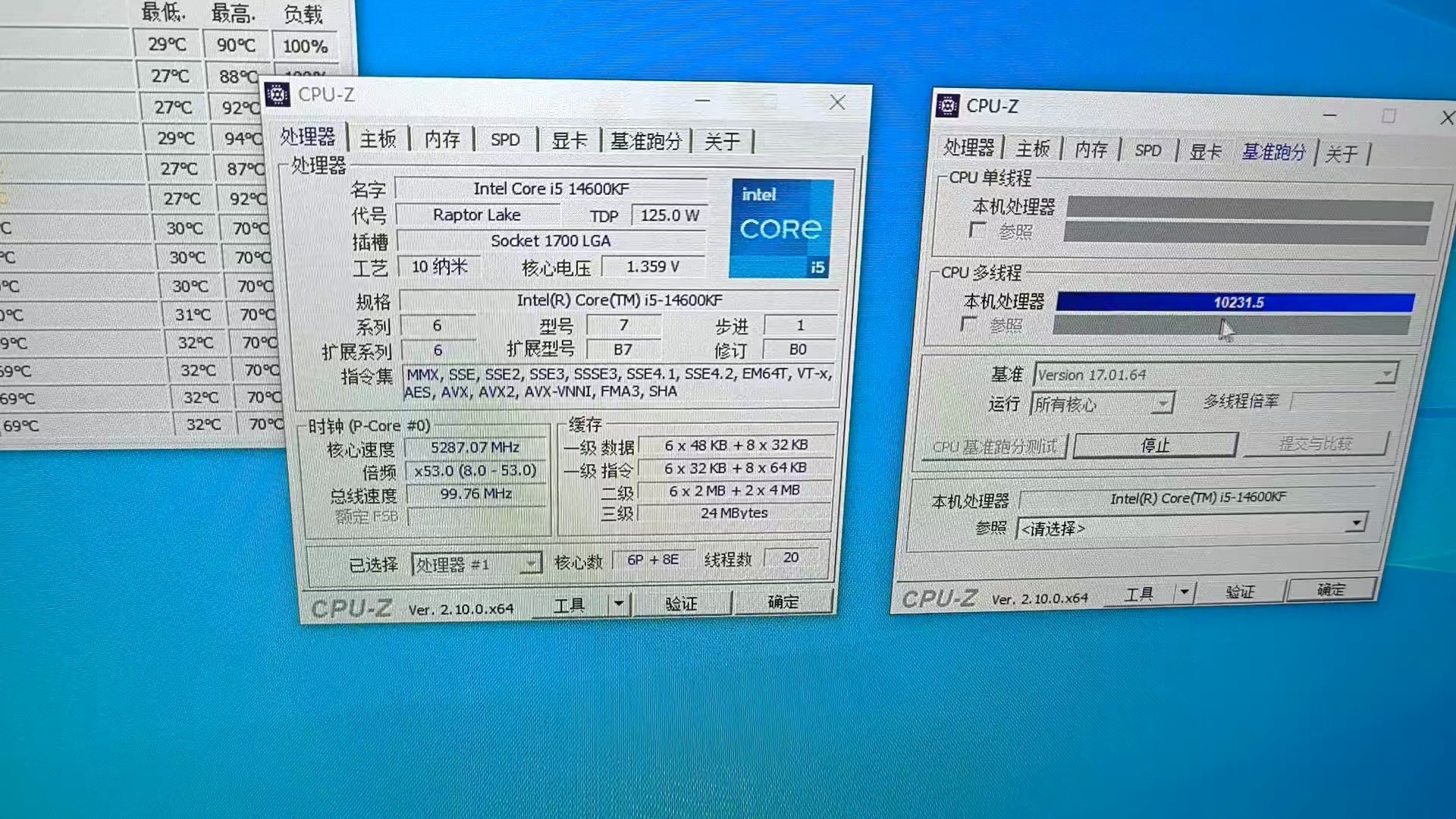Switch to the SPD tab in the left window

click(x=505, y=140)
